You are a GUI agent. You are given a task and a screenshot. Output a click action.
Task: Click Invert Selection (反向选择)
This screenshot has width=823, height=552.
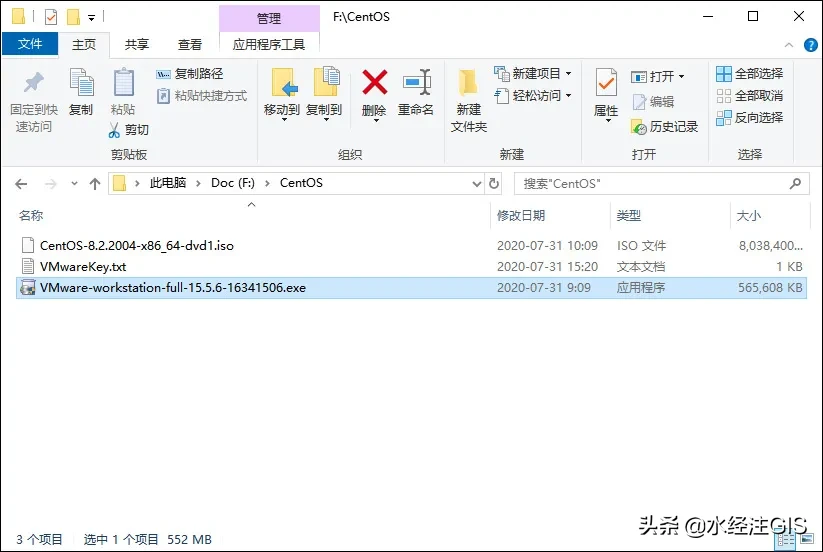(x=750, y=118)
